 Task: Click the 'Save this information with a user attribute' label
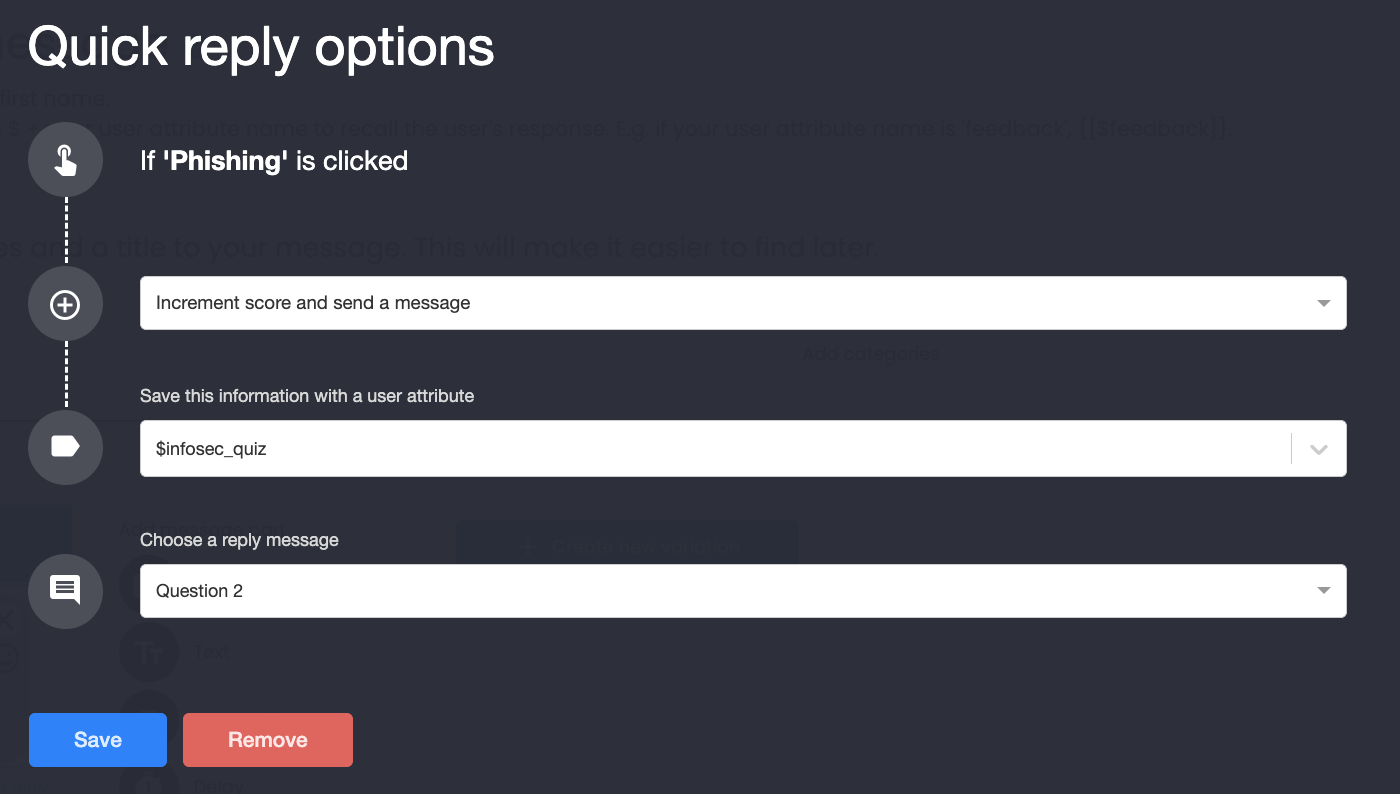coord(307,396)
